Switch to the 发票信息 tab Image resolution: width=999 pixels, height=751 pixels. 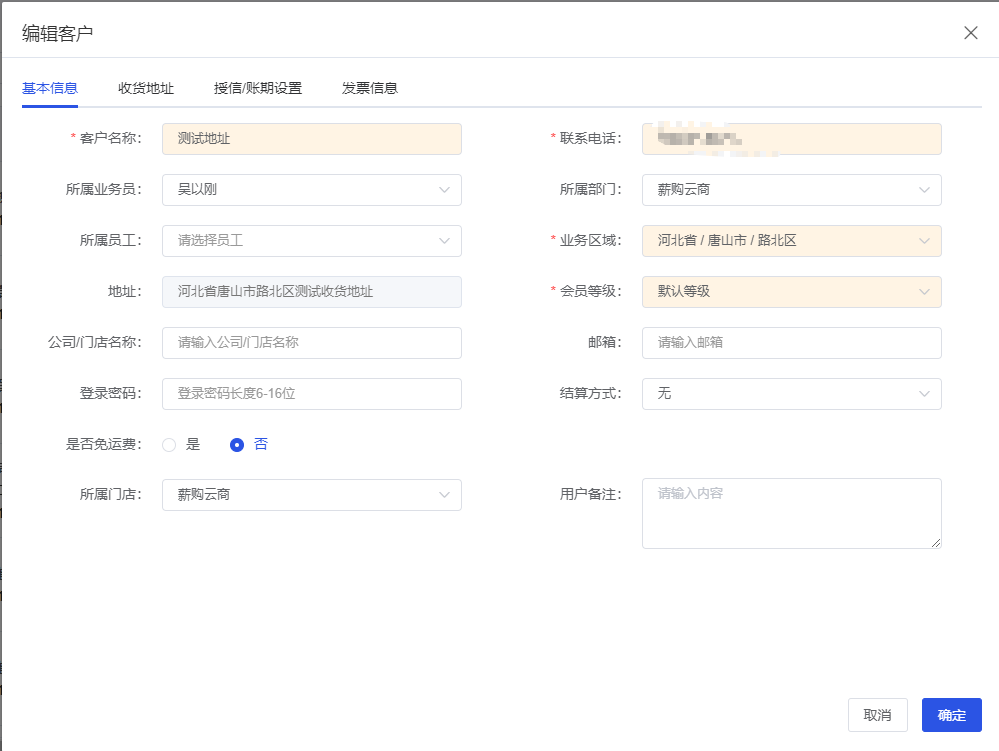(368, 88)
